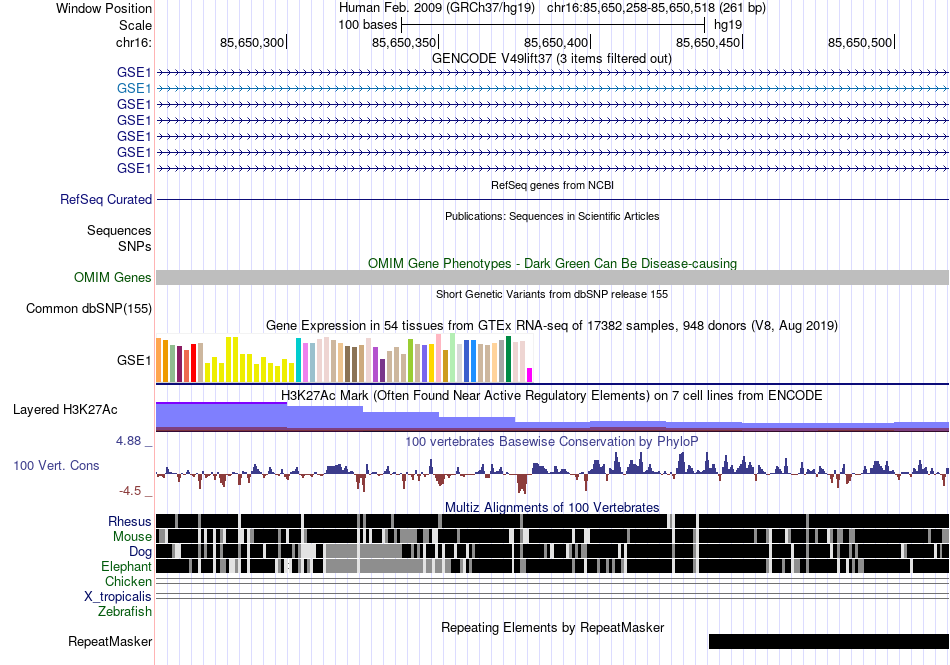
Task: Click the dark green bar in GTEx chart
Action: coord(509,359)
